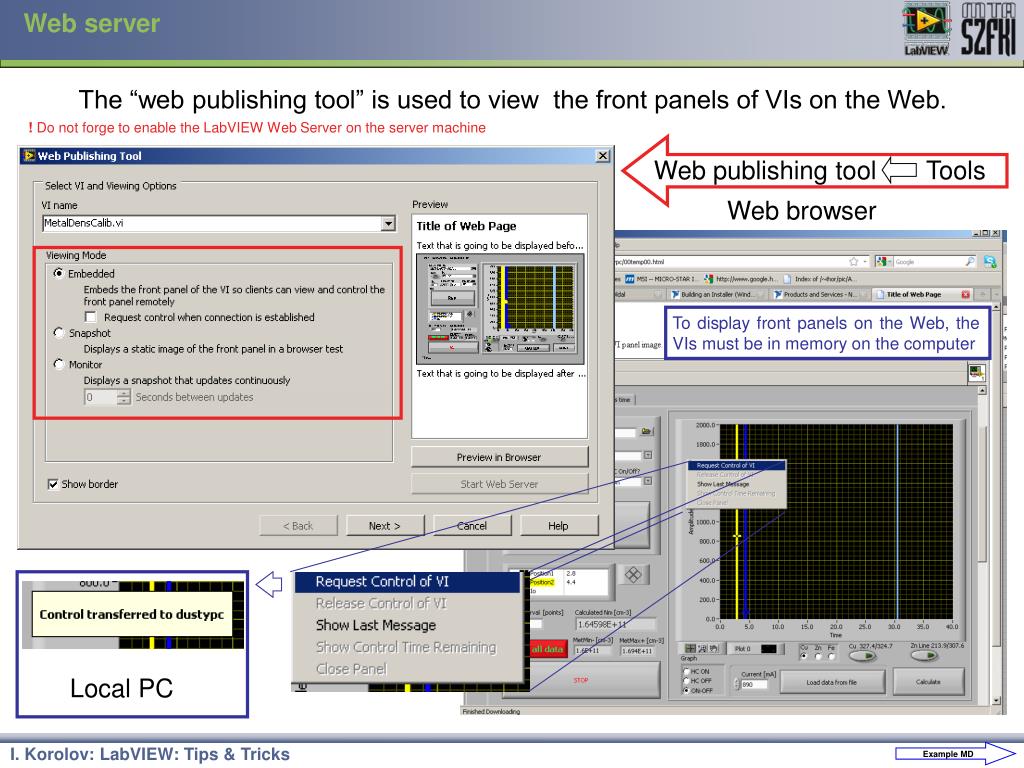Click the light blue cursor line in the graph
The width and height of the screenshot is (1024, 768).
click(x=897, y=521)
